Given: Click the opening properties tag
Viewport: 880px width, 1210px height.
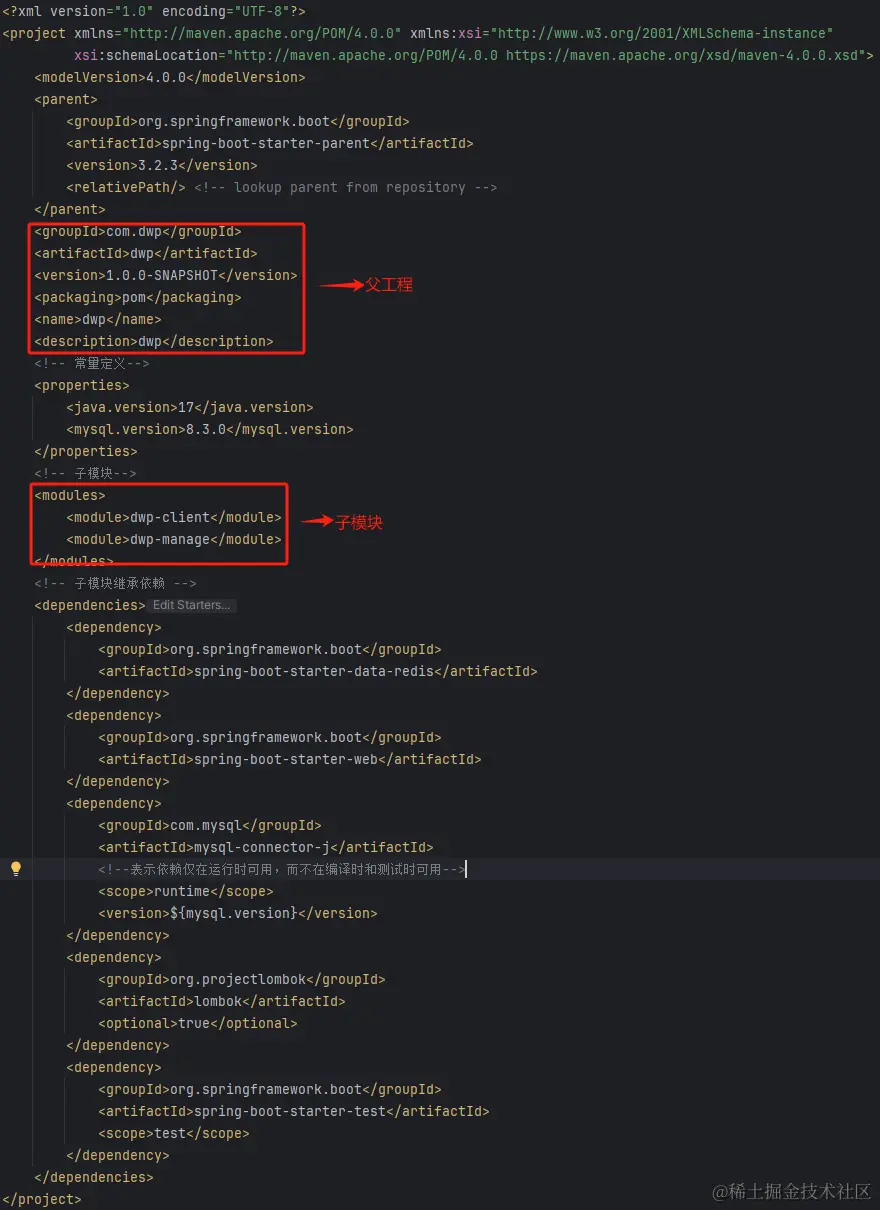Looking at the screenshot, I should point(82,385).
